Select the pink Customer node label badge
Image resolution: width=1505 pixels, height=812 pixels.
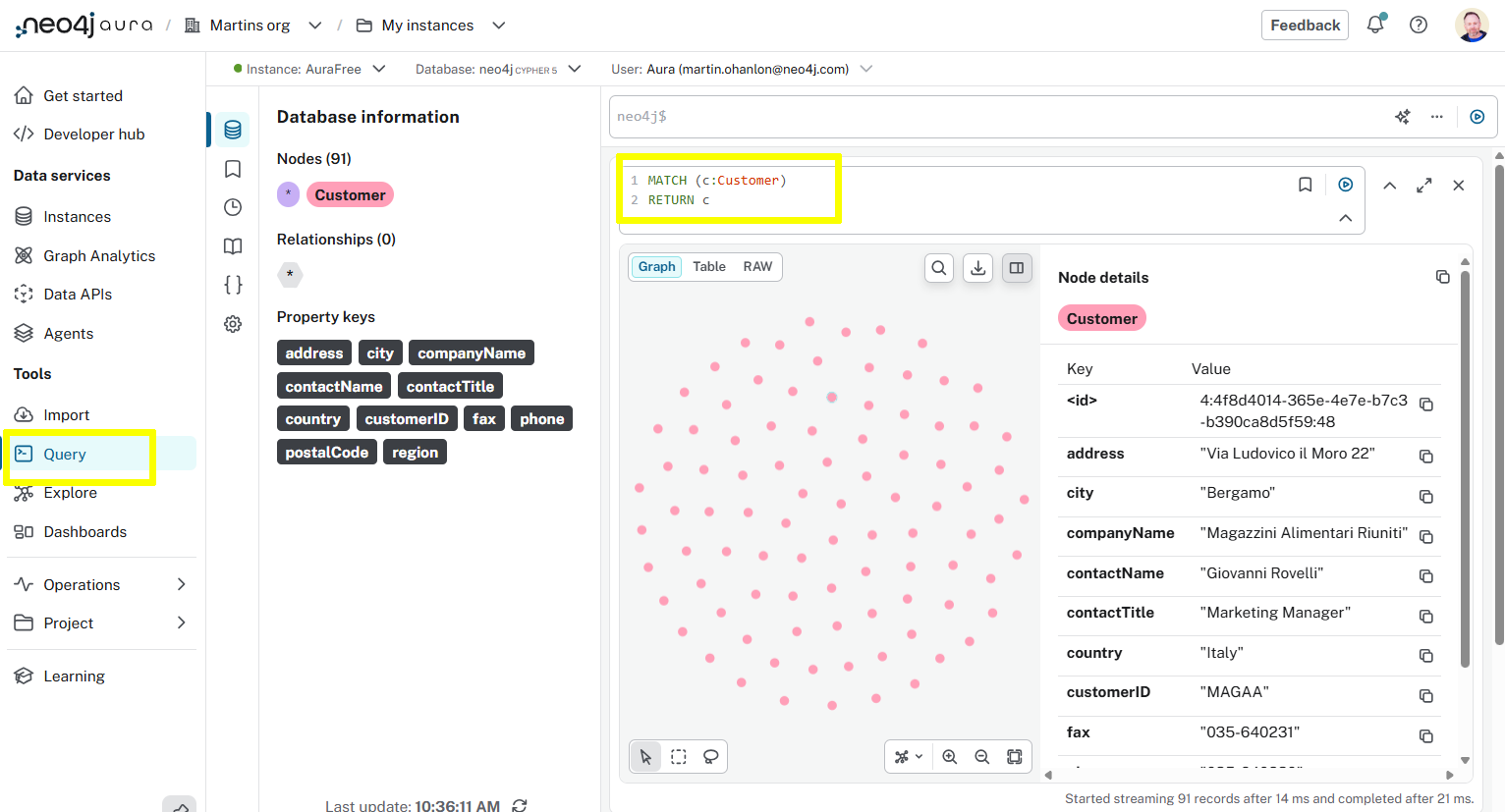[x=350, y=194]
